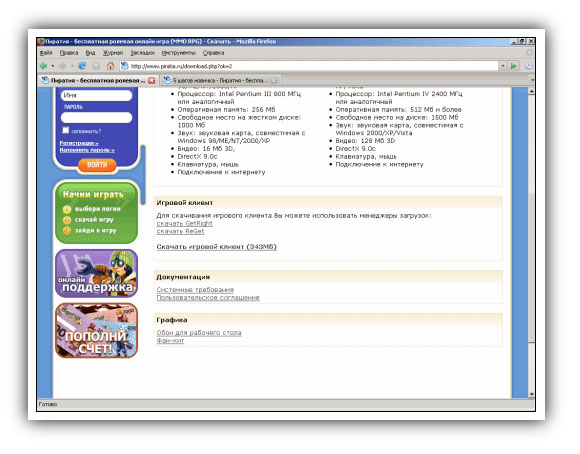The width and height of the screenshot is (580, 454).
Task: Click 'скачать ReGet' link
Action: pyautogui.click(x=180, y=231)
